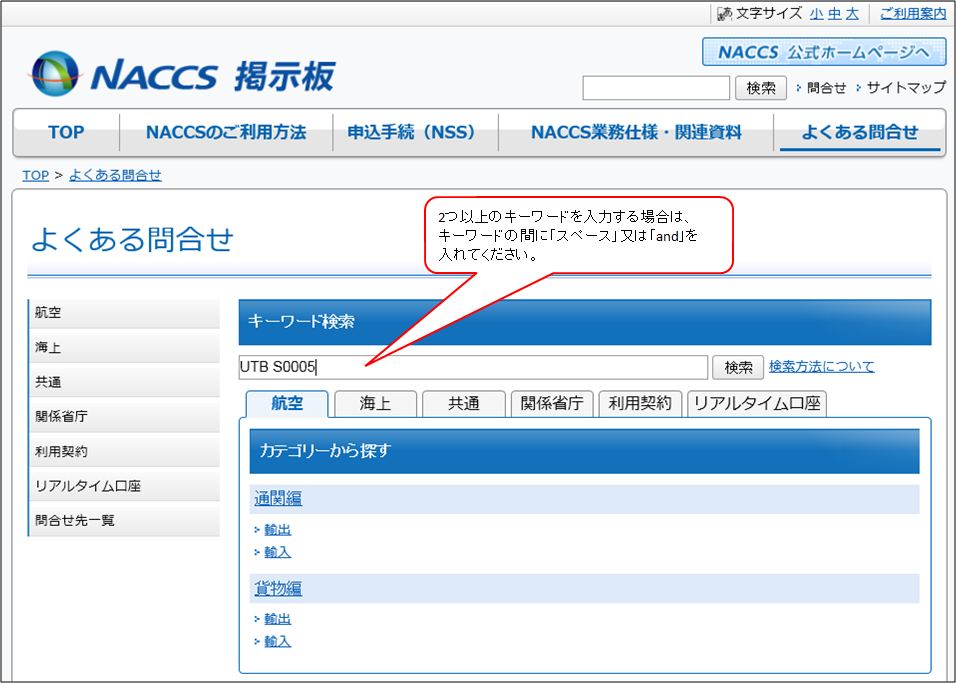Image resolution: width=956 pixels, height=683 pixels.
Task: Open 検索方法について link
Action: point(821,366)
